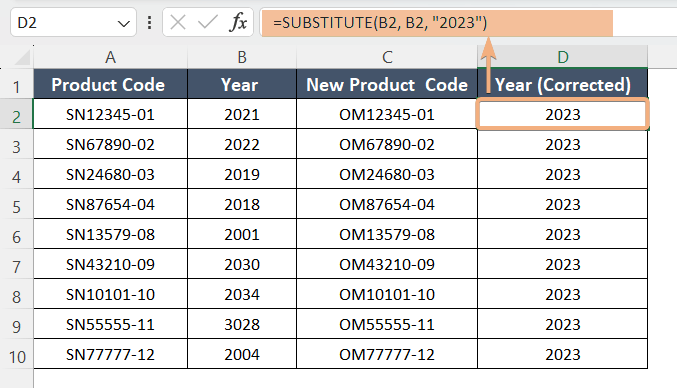Open the Name Box dropdown arrow
677x388 pixels.
(x=124, y=23)
